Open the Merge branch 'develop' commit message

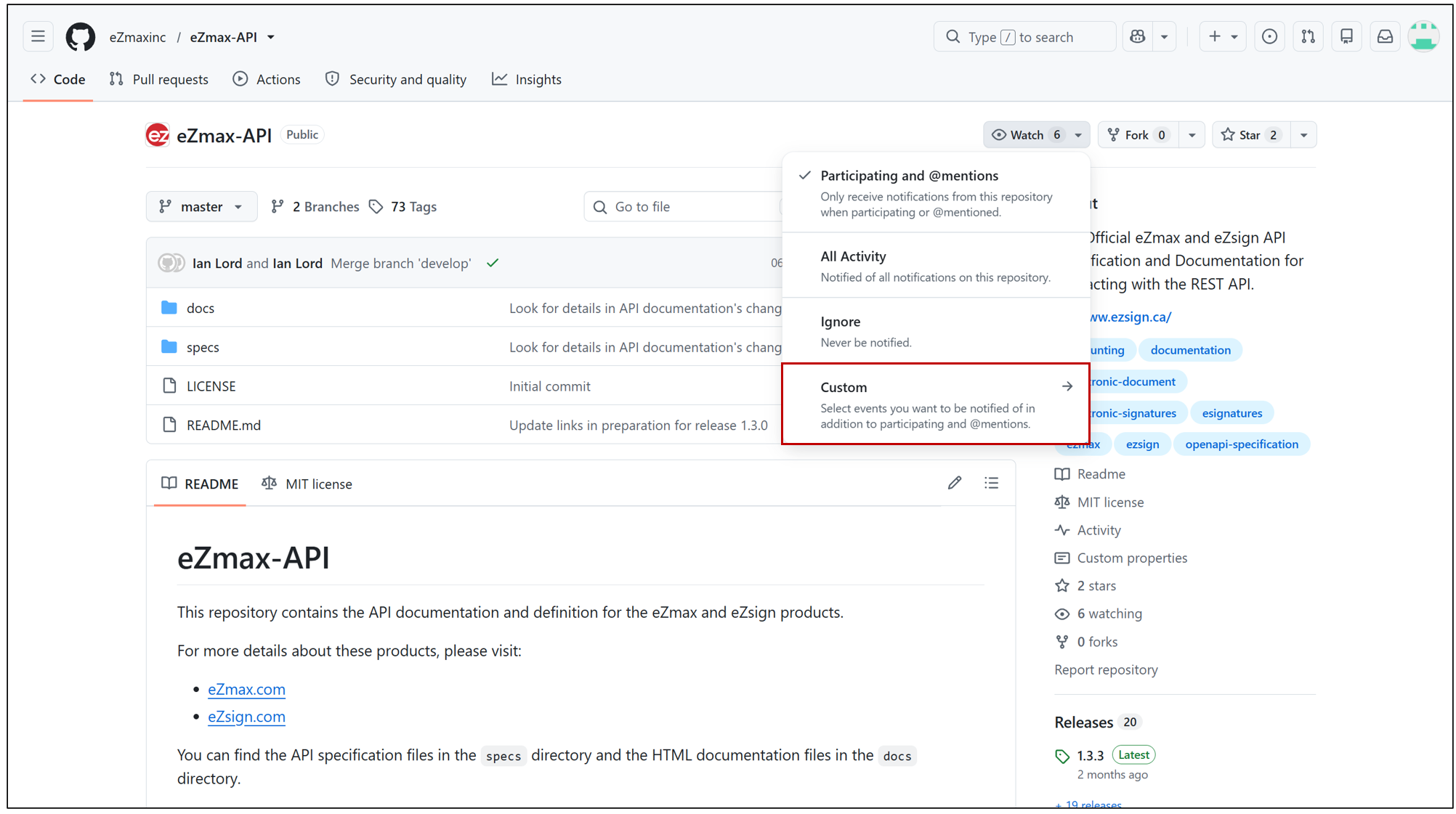tap(400, 264)
